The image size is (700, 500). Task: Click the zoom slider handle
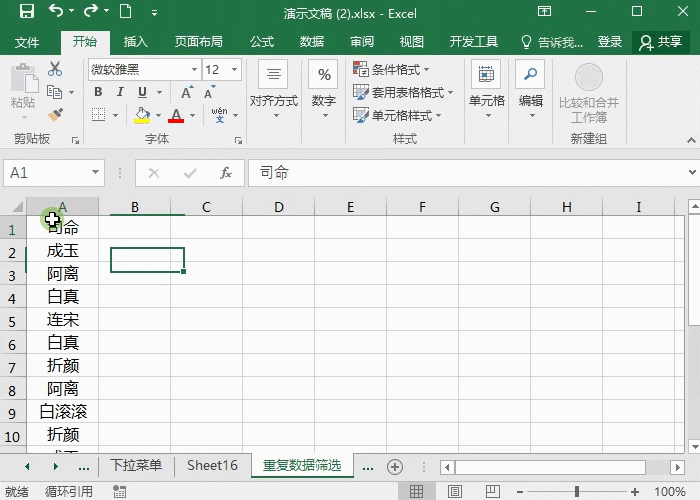pos(577,492)
